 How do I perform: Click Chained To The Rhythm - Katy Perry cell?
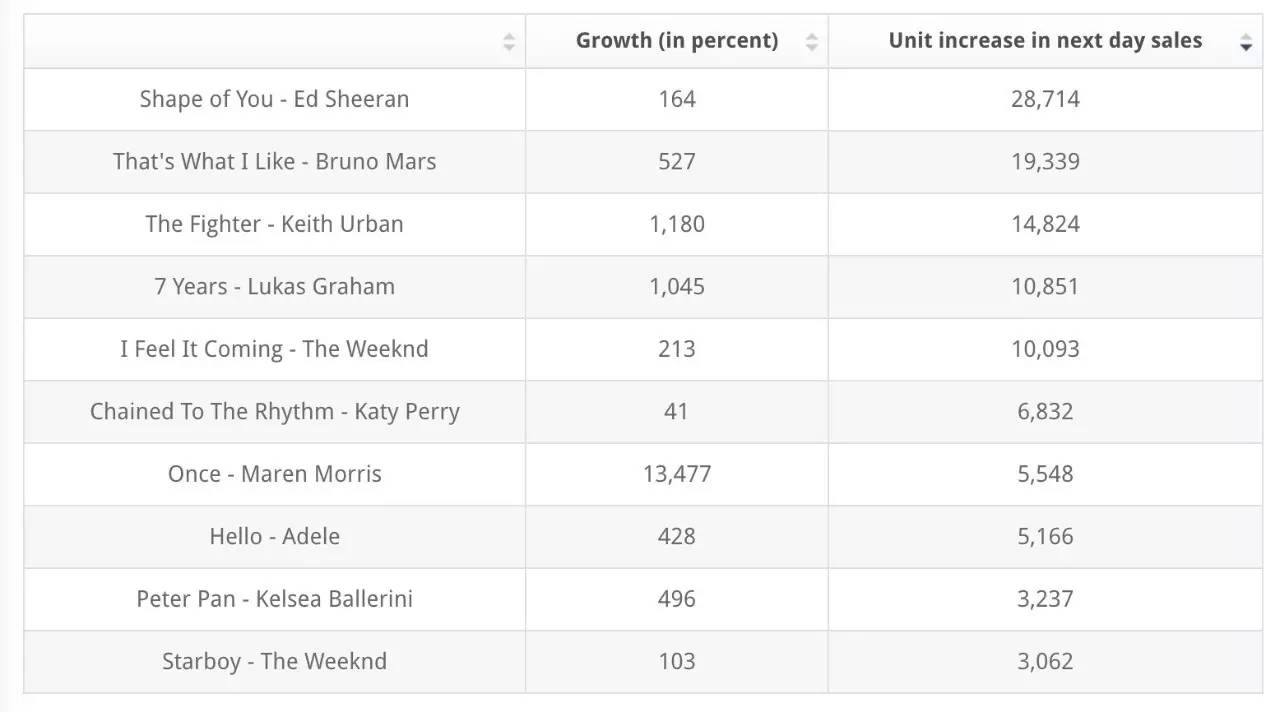pyautogui.click(x=274, y=412)
